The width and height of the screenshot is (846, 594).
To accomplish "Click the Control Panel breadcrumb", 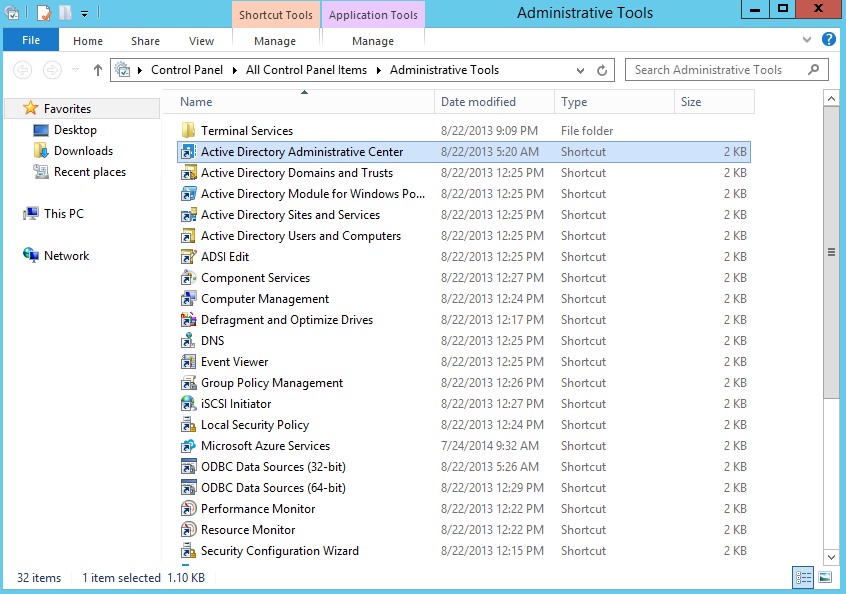I will (x=187, y=70).
